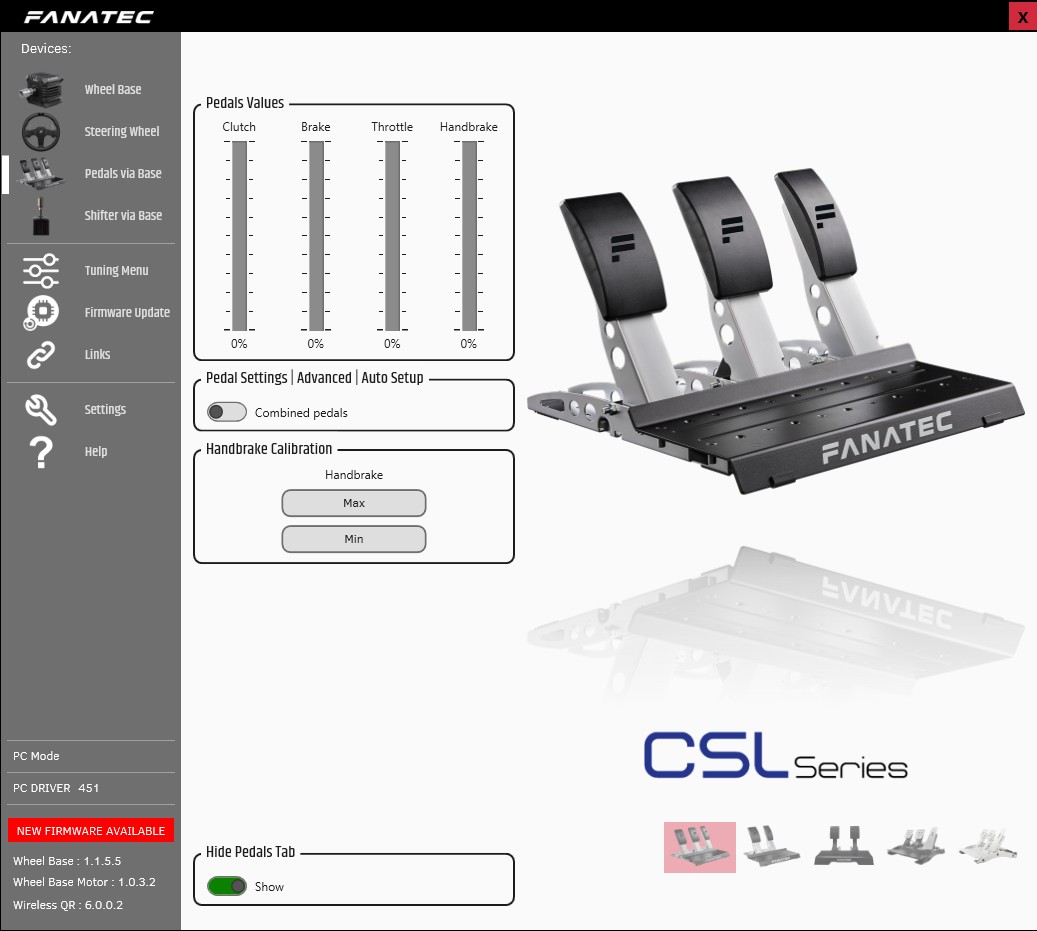Click the Help question mark icon

pyautogui.click(x=41, y=452)
